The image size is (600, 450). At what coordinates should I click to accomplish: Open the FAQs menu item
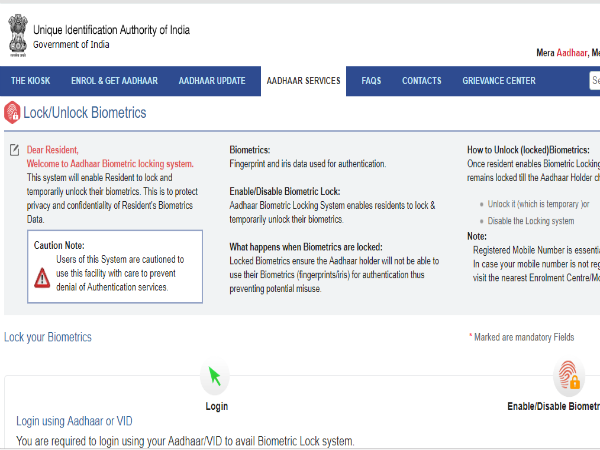(x=371, y=81)
